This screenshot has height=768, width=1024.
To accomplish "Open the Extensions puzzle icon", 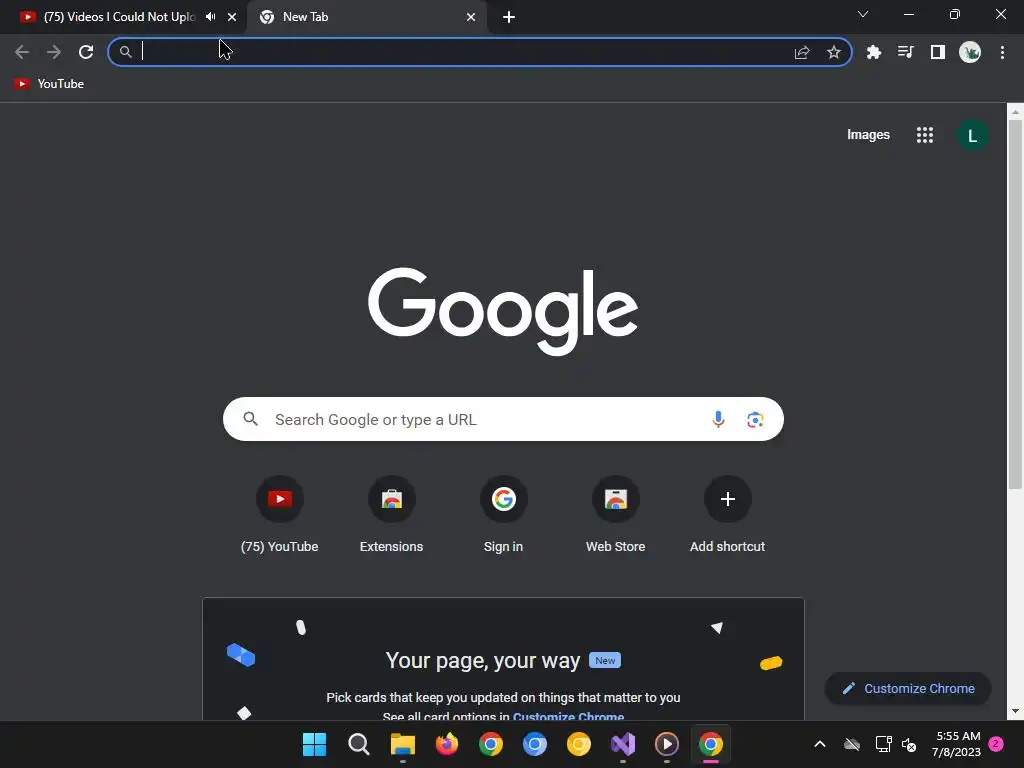I will click(874, 52).
